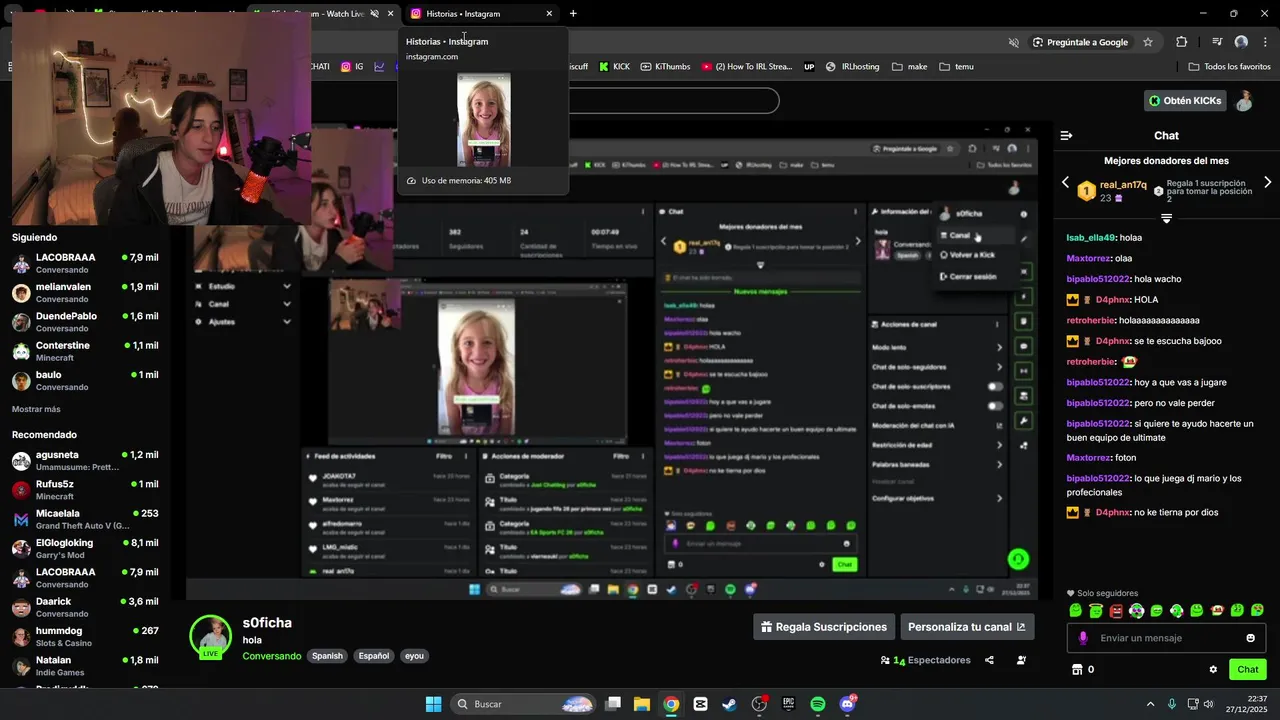Screen dimensions: 1280x720
Task: Click the Spanish tag
Action: [x=327, y=656]
